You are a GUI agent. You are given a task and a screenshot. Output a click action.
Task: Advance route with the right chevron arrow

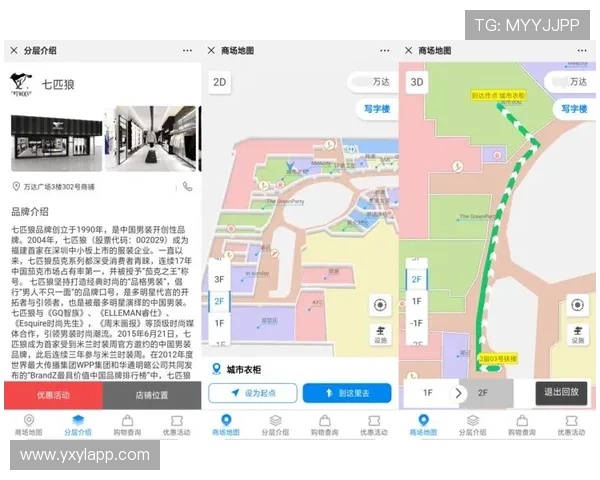458,393
